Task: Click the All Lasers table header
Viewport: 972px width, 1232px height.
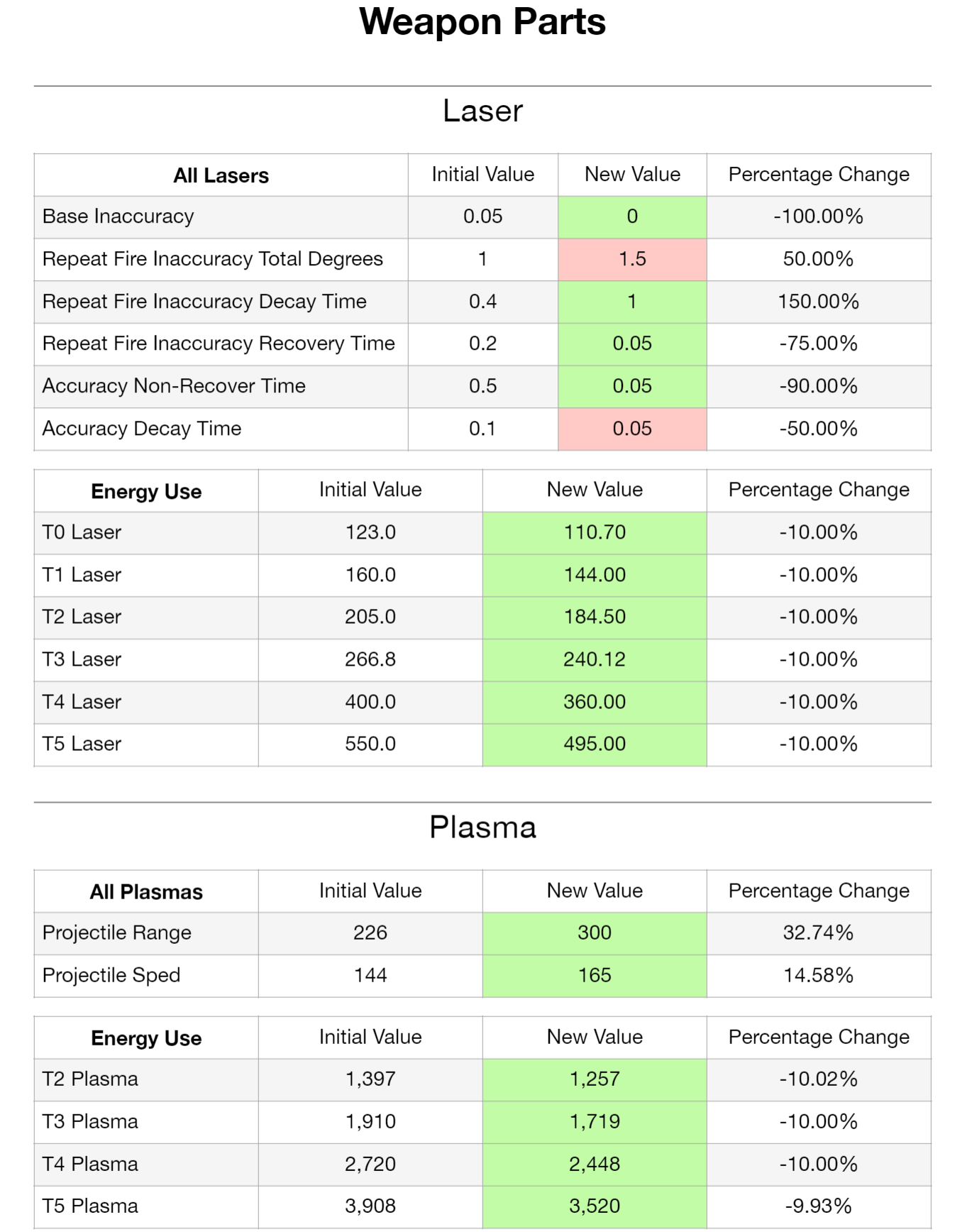Action: point(221,175)
